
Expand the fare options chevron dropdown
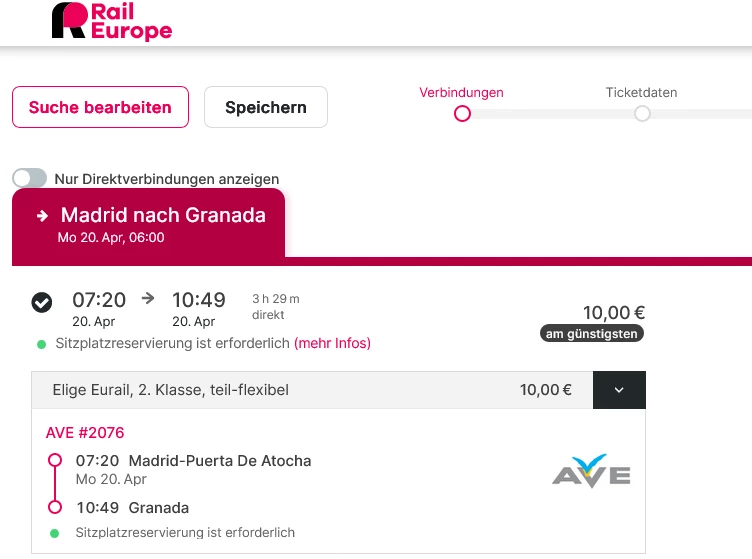[619, 390]
